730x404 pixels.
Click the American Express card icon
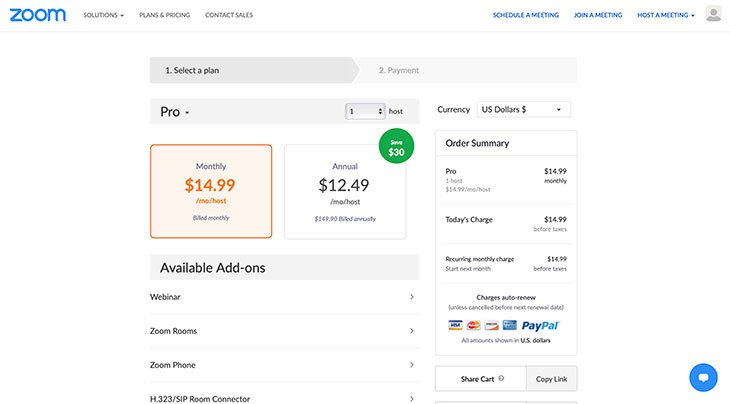pyautogui.click(x=509, y=325)
